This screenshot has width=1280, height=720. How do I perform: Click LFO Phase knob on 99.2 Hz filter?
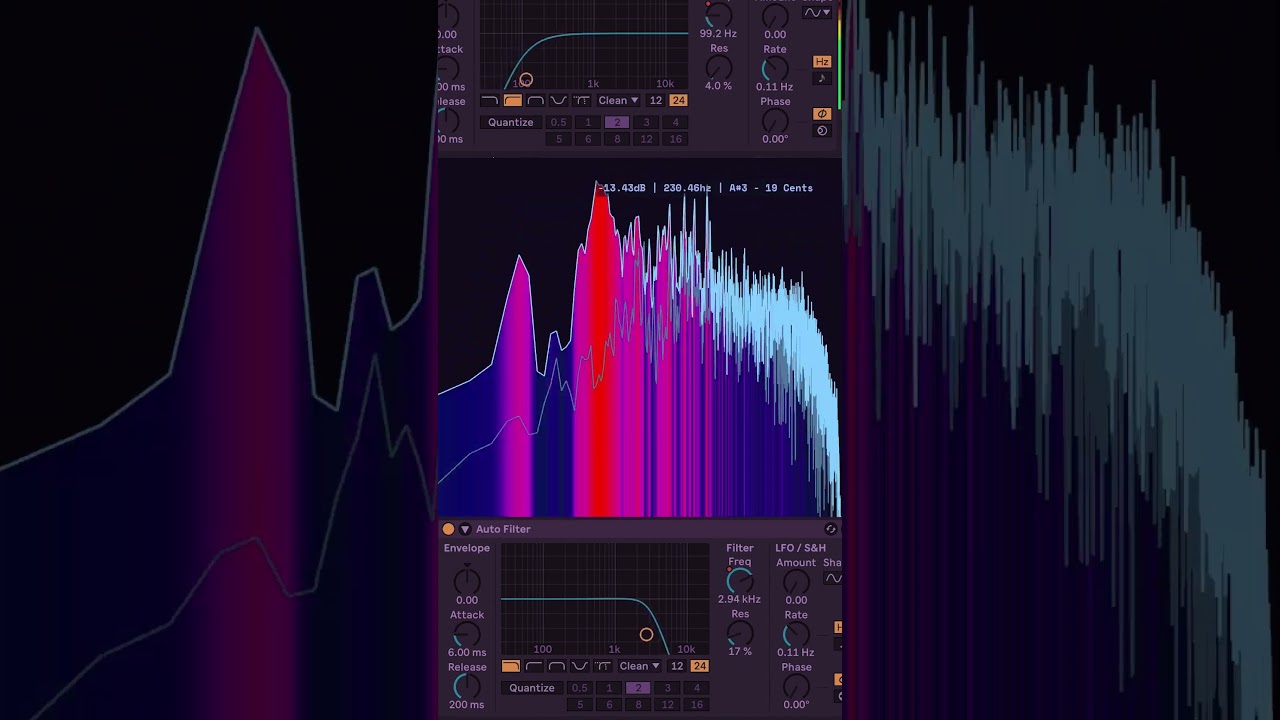[775, 121]
